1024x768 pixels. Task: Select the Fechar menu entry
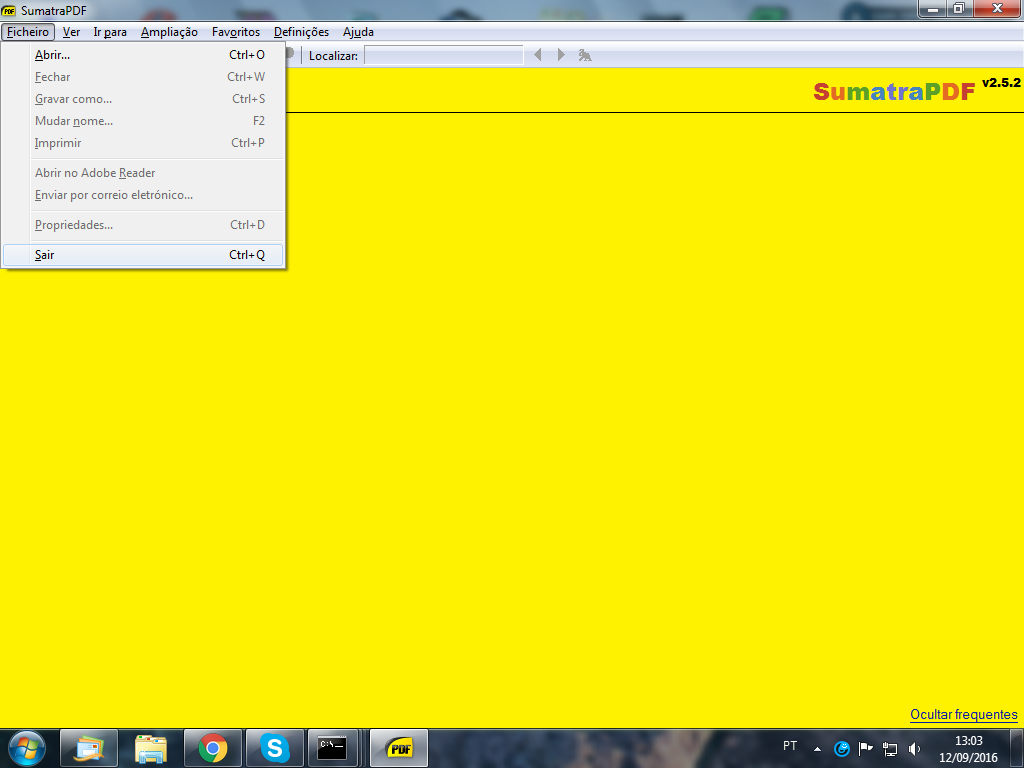(143, 77)
